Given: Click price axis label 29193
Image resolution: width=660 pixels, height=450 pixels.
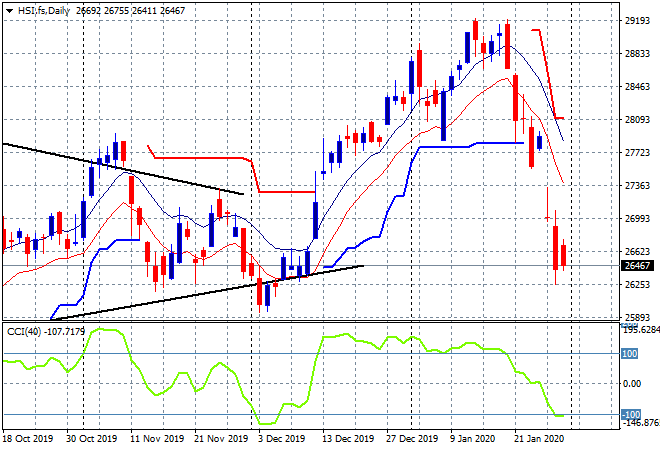Looking at the screenshot, I should [x=637, y=21].
